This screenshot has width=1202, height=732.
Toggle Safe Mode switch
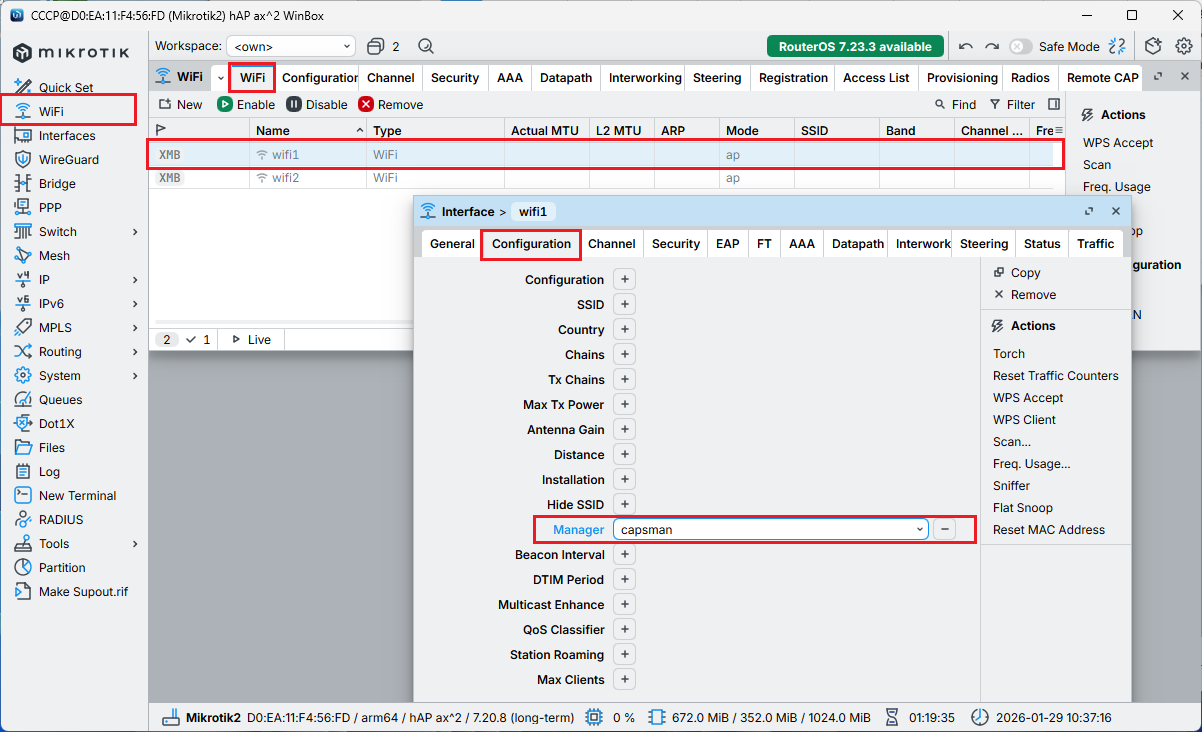(x=1020, y=46)
